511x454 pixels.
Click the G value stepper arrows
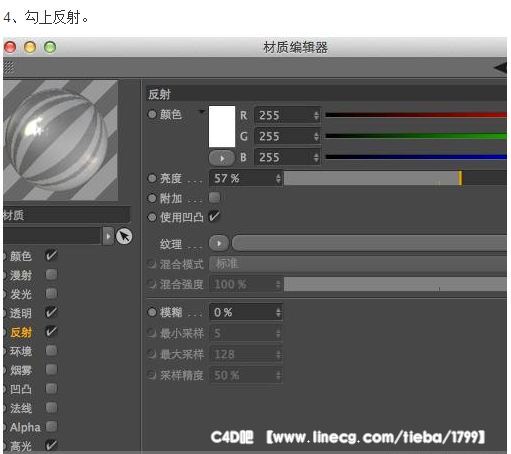[x=316, y=136]
